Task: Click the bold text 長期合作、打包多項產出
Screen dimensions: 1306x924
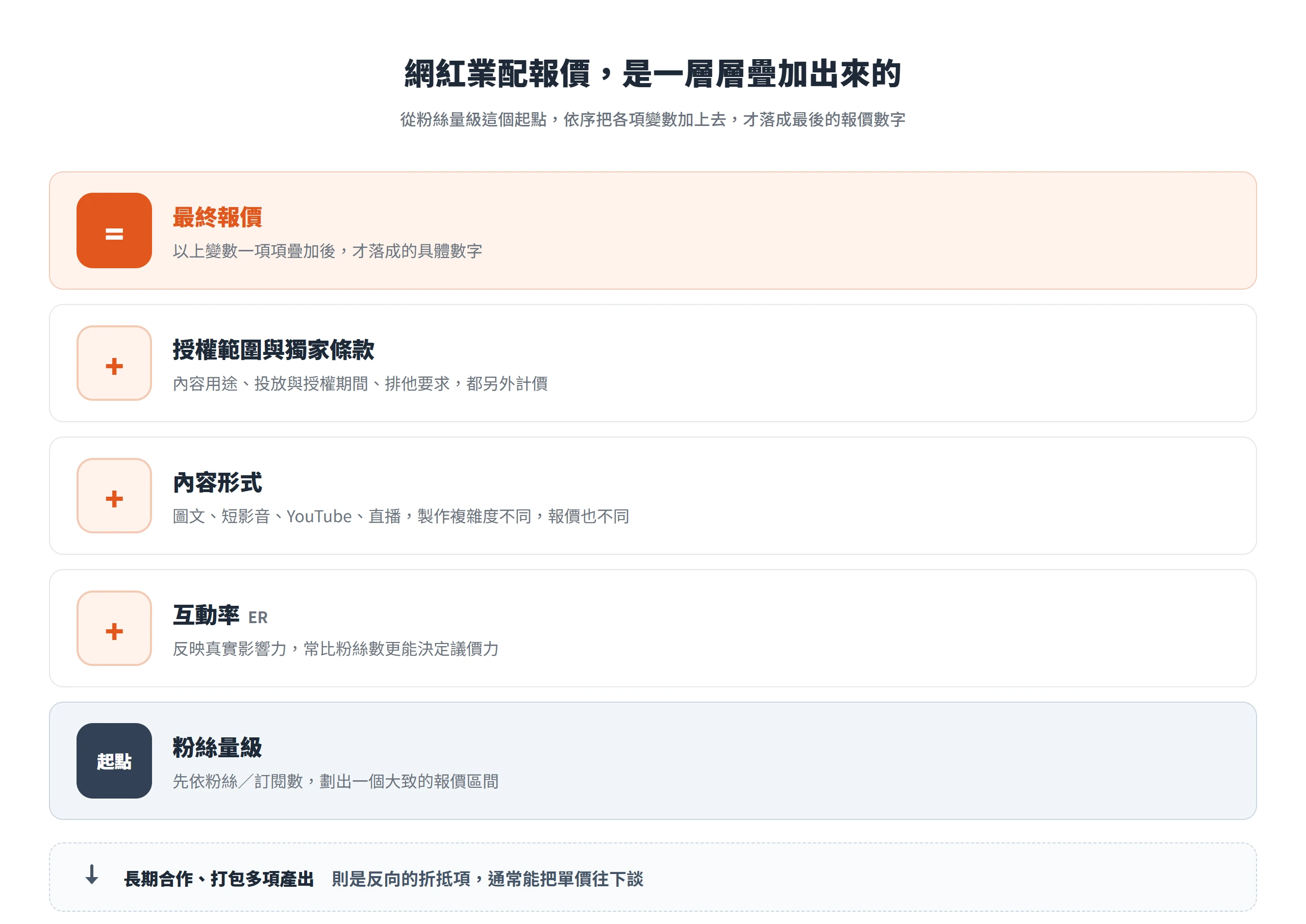Action: pos(218,879)
